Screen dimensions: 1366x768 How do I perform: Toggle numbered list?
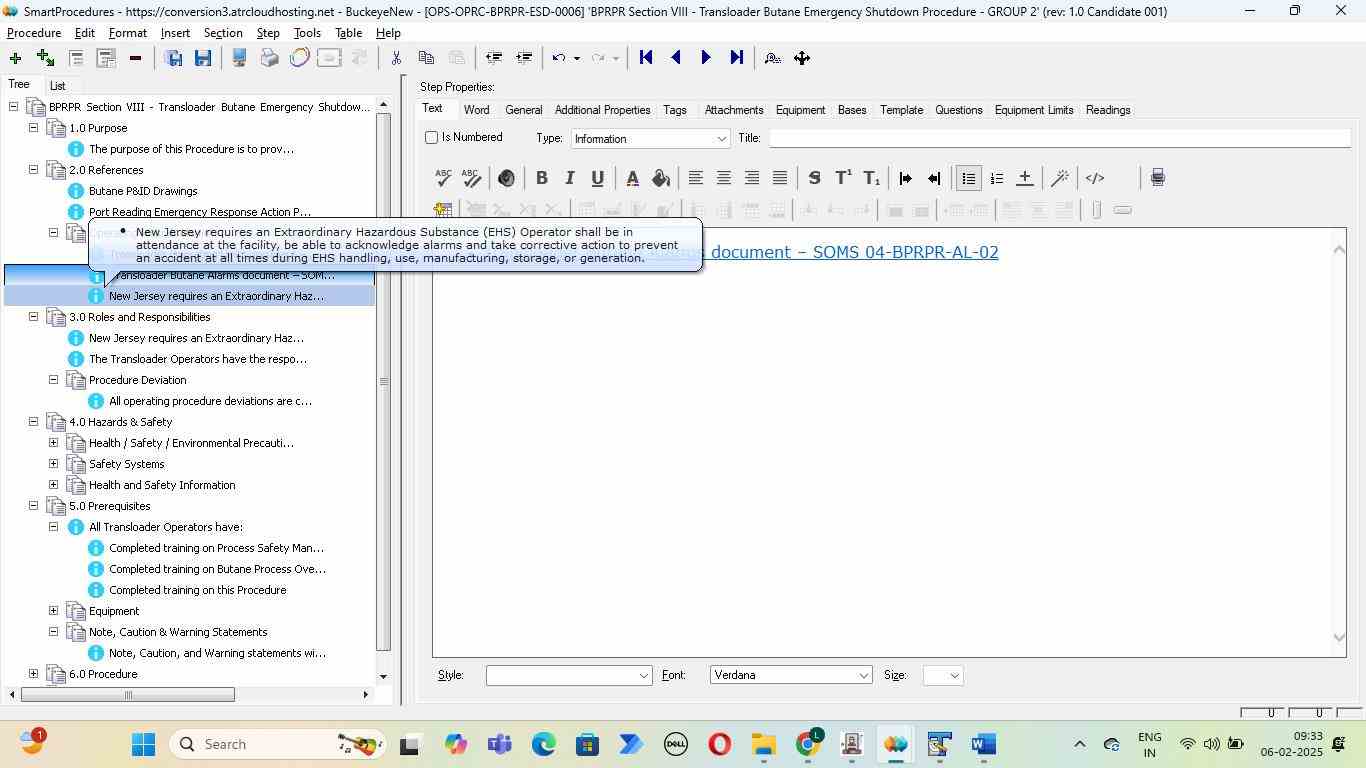996,178
